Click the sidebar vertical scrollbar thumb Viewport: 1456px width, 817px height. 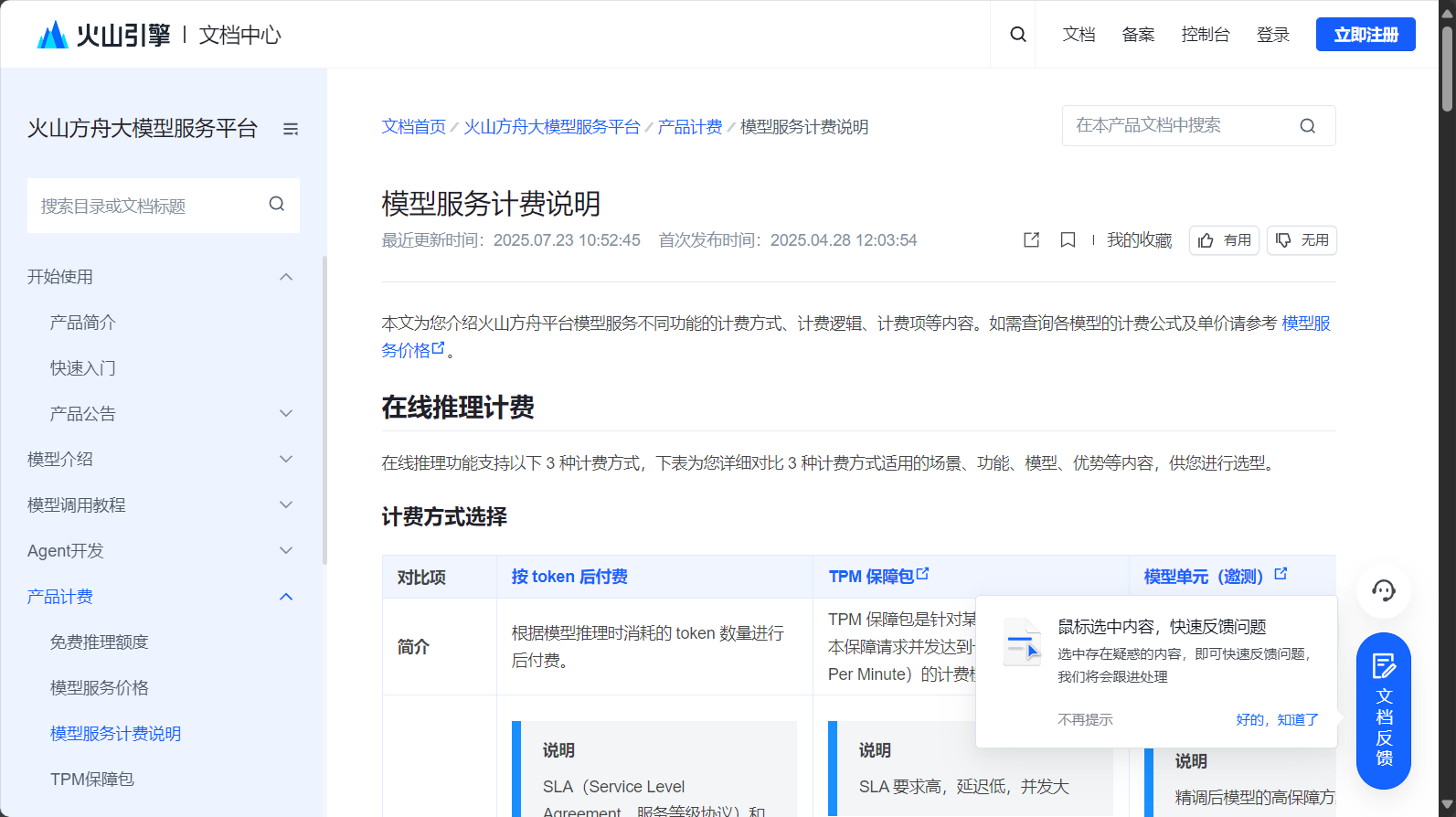324,409
